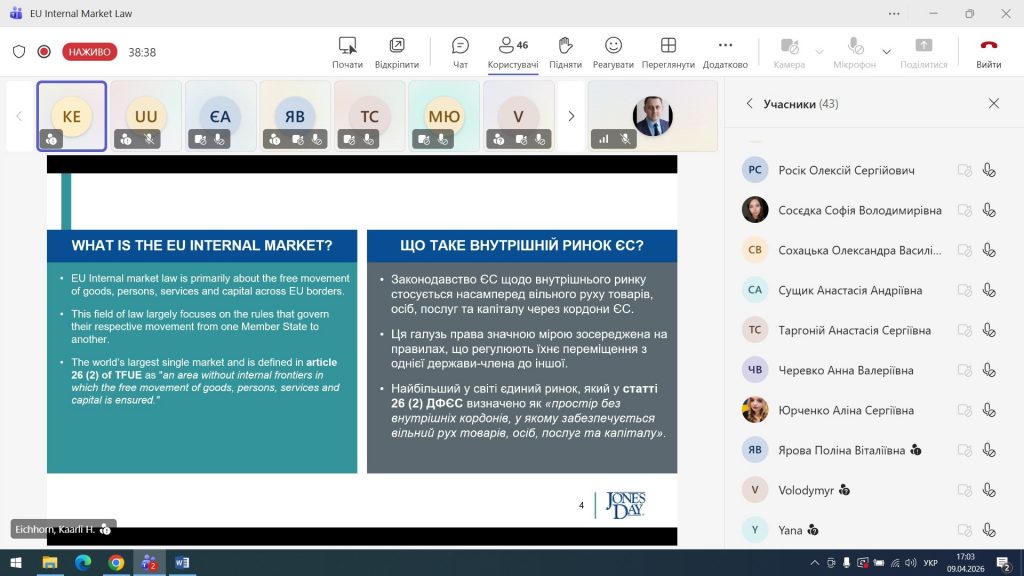Open the Chat panel
Viewport: 1024px width, 576px height.
(x=460, y=51)
